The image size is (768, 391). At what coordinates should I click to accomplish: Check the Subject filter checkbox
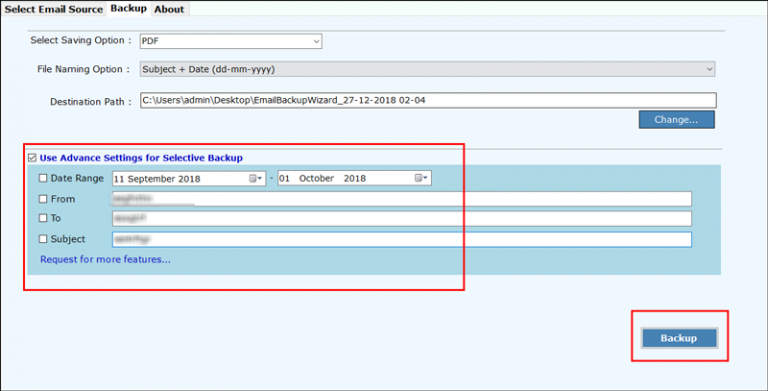pyautogui.click(x=43, y=239)
